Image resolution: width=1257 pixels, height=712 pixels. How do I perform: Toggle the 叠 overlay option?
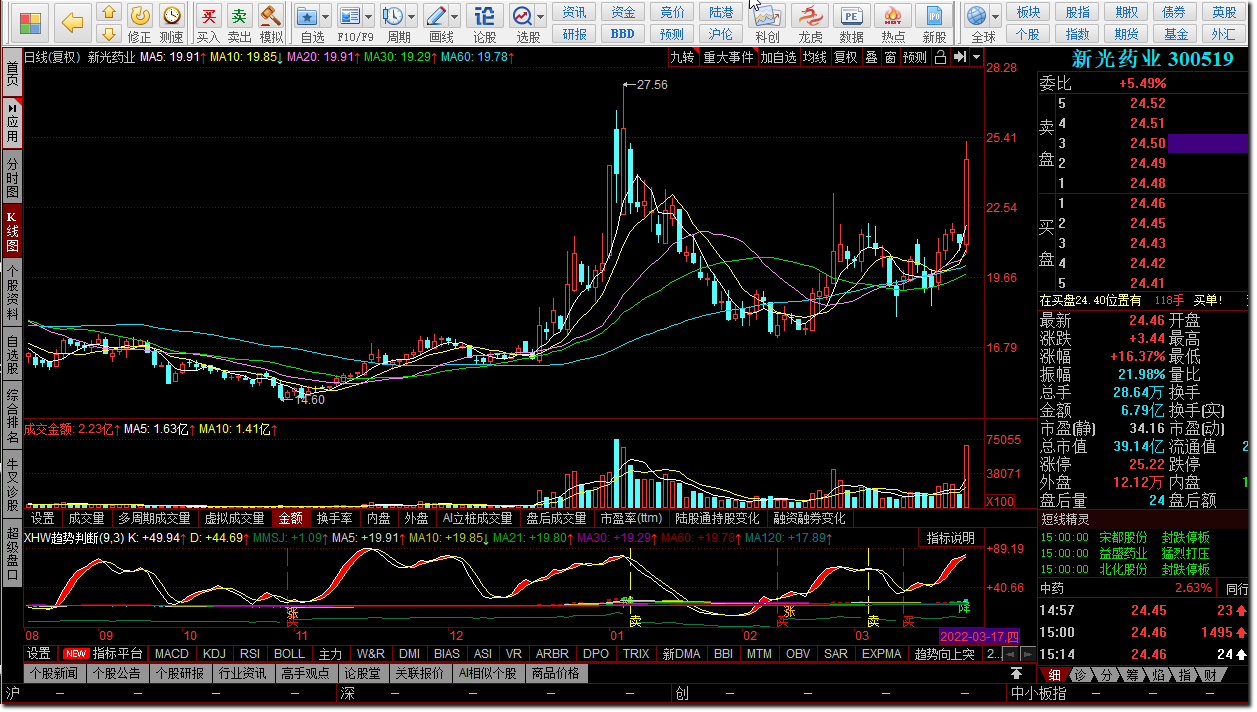(x=871, y=57)
